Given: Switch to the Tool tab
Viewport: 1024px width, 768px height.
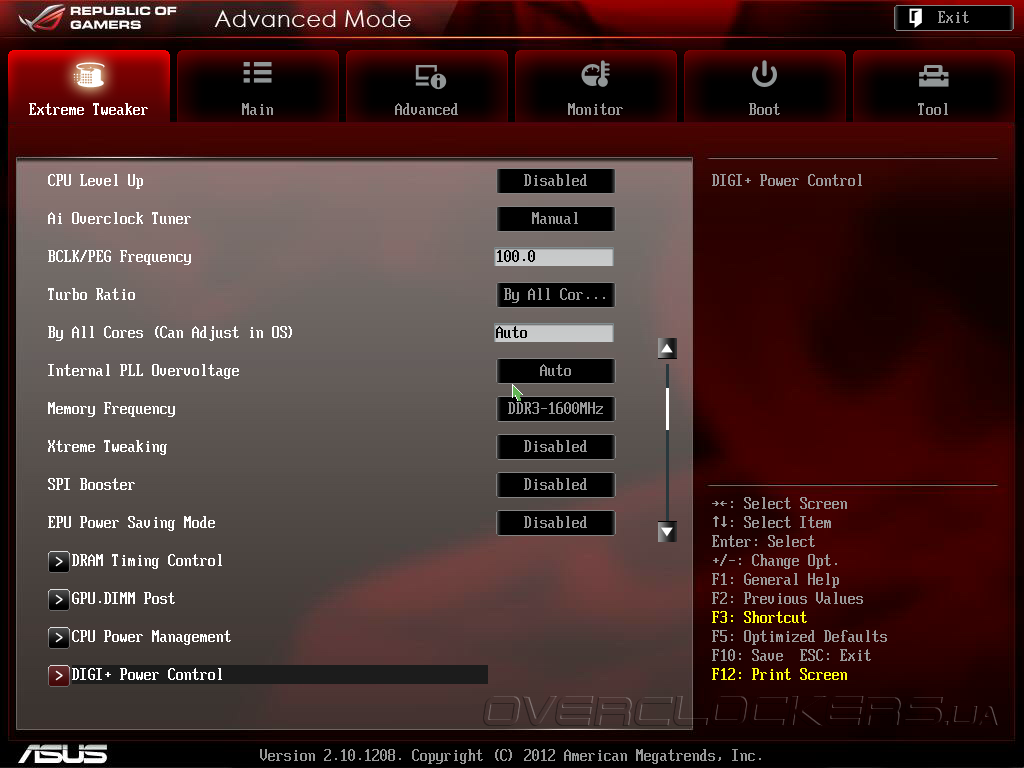Looking at the screenshot, I should [x=933, y=86].
